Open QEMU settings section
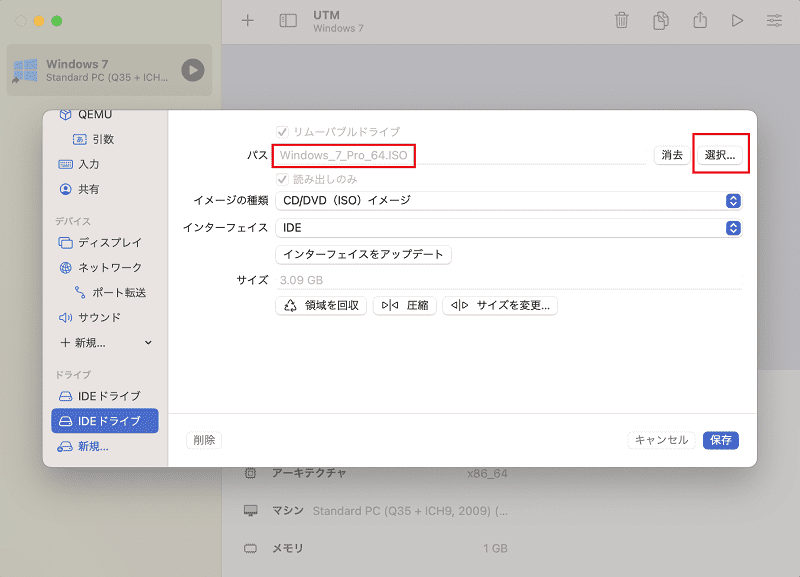Screen dimensions: 800x577 85,114
